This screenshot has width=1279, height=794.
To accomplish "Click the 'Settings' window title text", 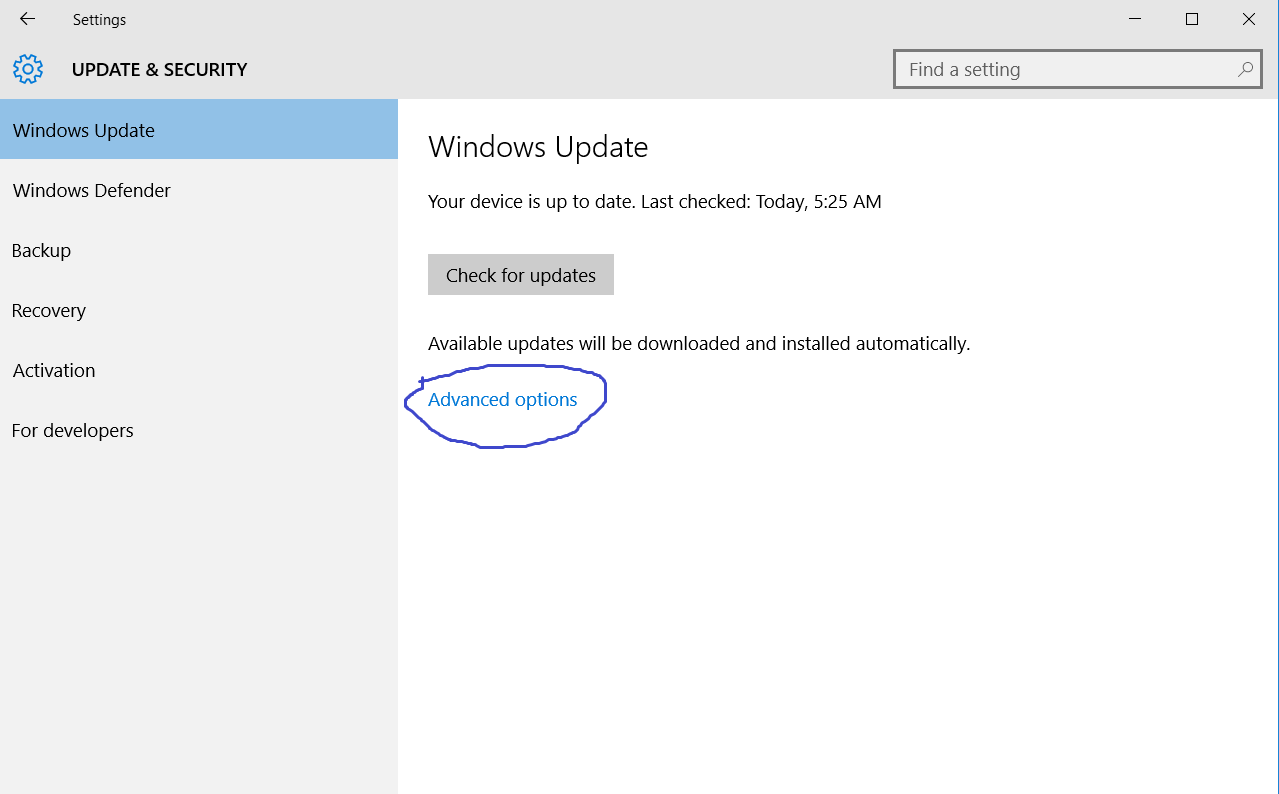I will pyautogui.click(x=99, y=19).
